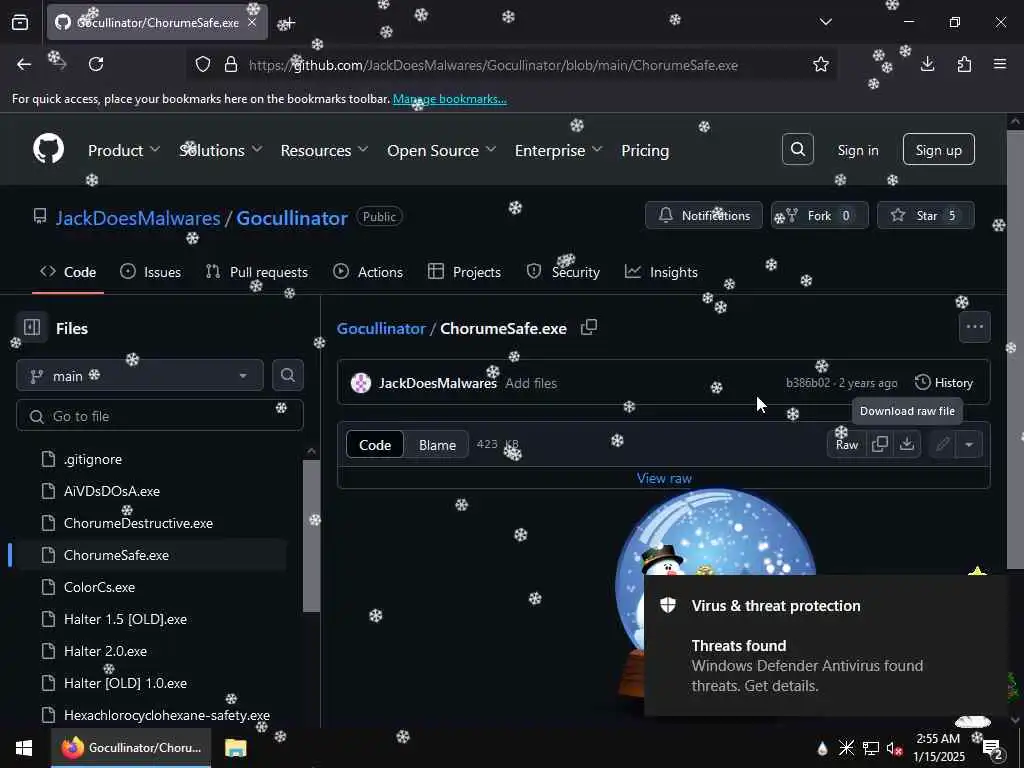Image resolution: width=1024 pixels, height=768 pixels.
Task: Go back to previous page
Action: [x=24, y=64]
